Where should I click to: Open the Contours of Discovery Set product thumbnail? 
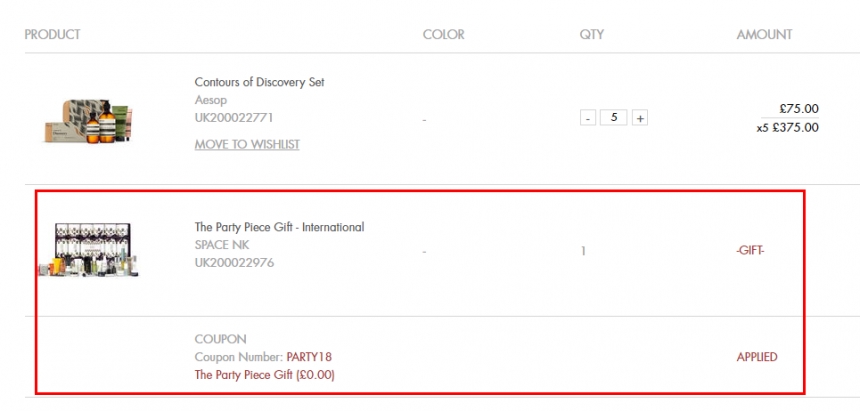tap(88, 119)
